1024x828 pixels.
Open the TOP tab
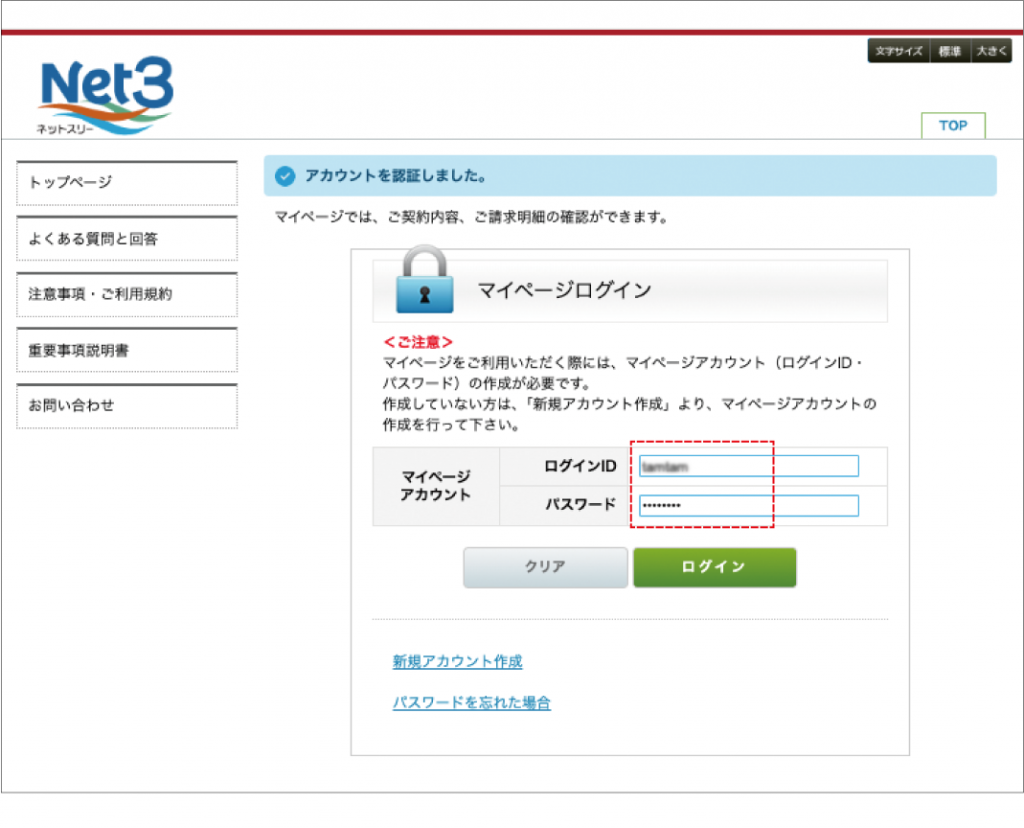(953, 125)
